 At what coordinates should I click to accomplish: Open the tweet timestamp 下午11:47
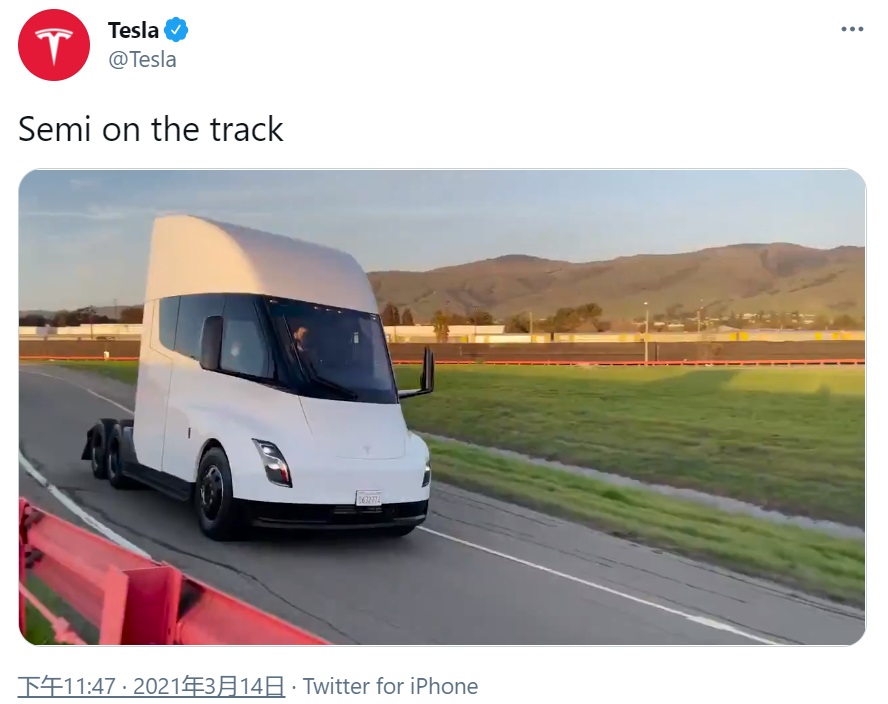click(x=67, y=686)
